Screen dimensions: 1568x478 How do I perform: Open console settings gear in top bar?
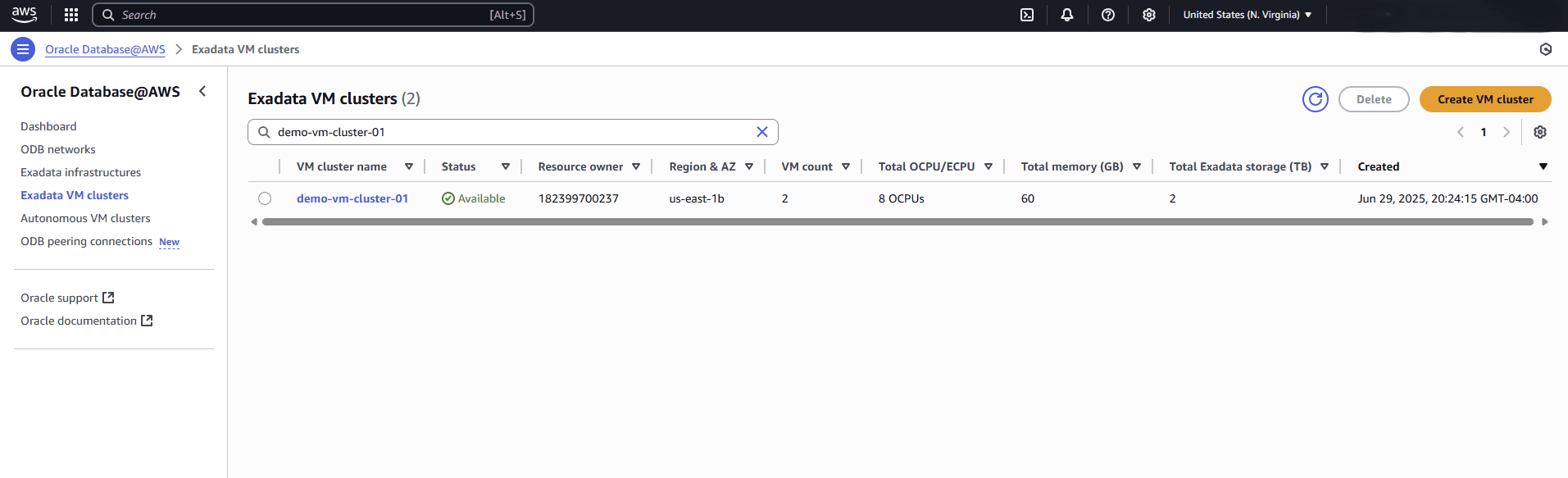click(1149, 15)
